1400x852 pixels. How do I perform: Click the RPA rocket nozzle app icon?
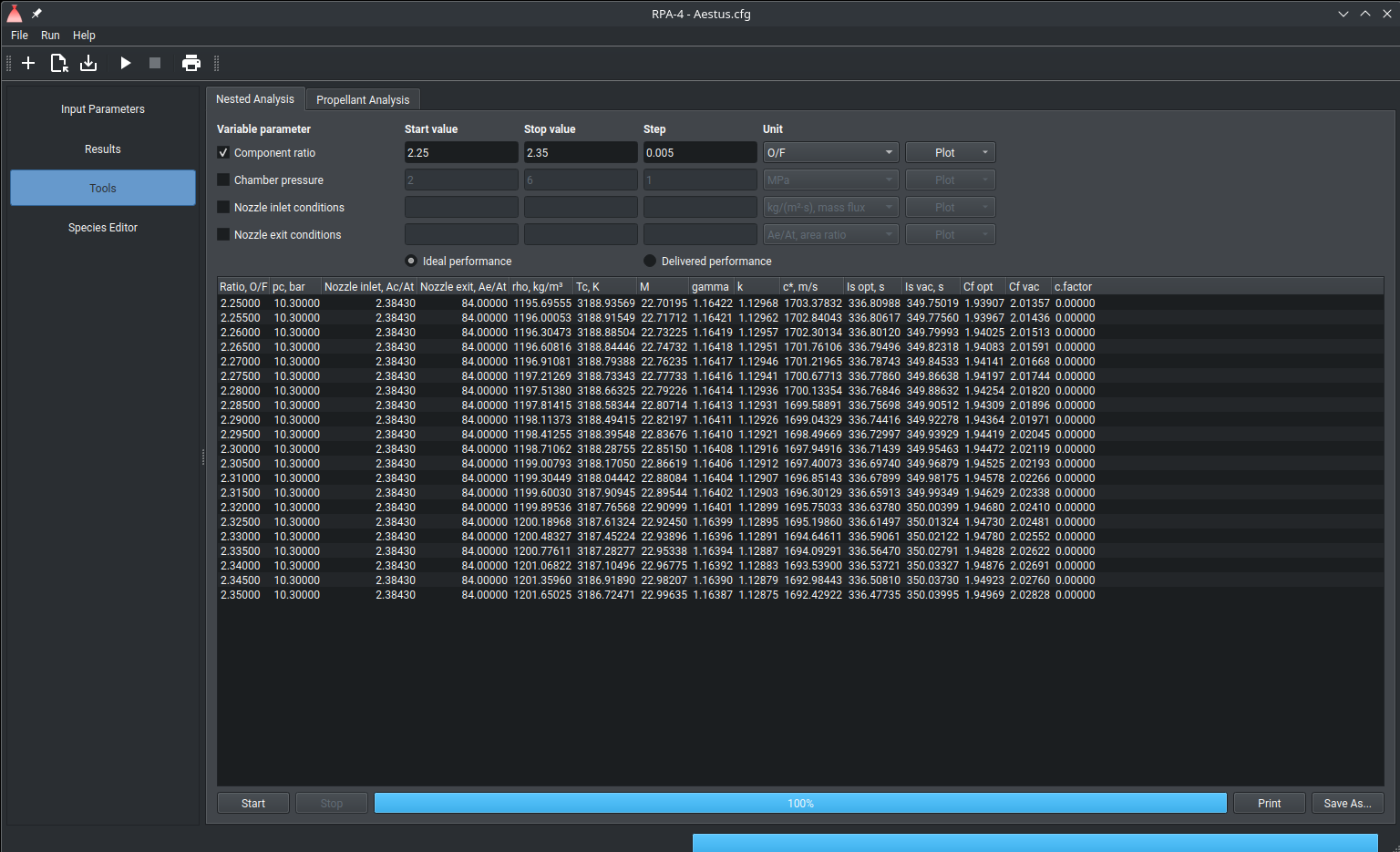(15, 14)
